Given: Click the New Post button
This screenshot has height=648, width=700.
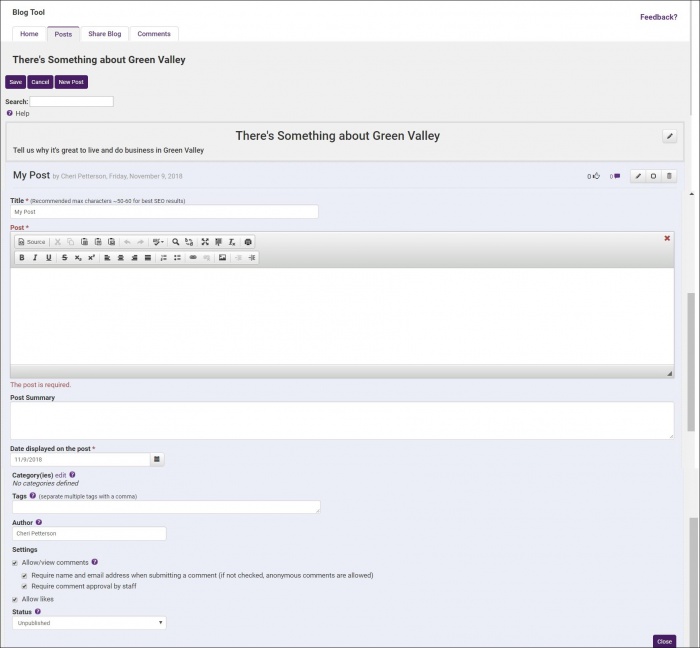Looking at the screenshot, I should click(71, 82).
